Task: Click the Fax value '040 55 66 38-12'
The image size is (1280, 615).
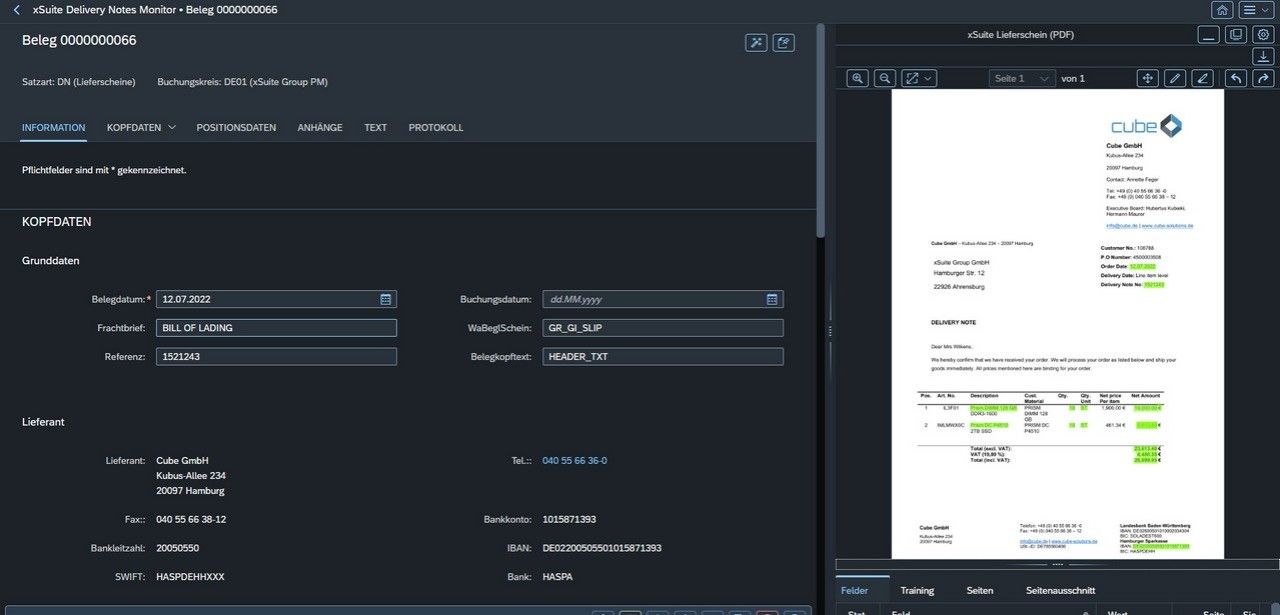Action: point(191,520)
